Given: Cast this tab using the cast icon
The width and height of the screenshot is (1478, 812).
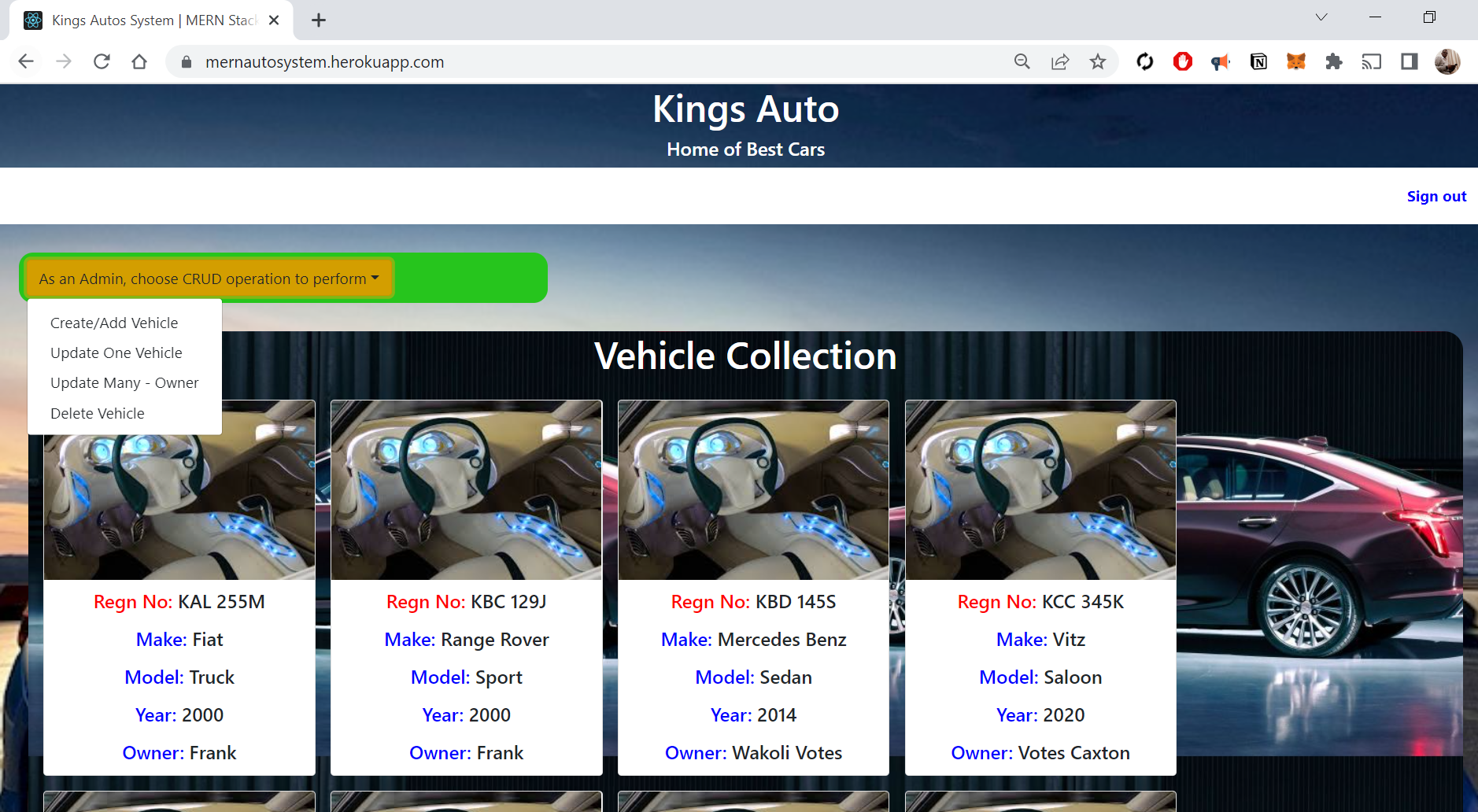Looking at the screenshot, I should coord(1372,61).
